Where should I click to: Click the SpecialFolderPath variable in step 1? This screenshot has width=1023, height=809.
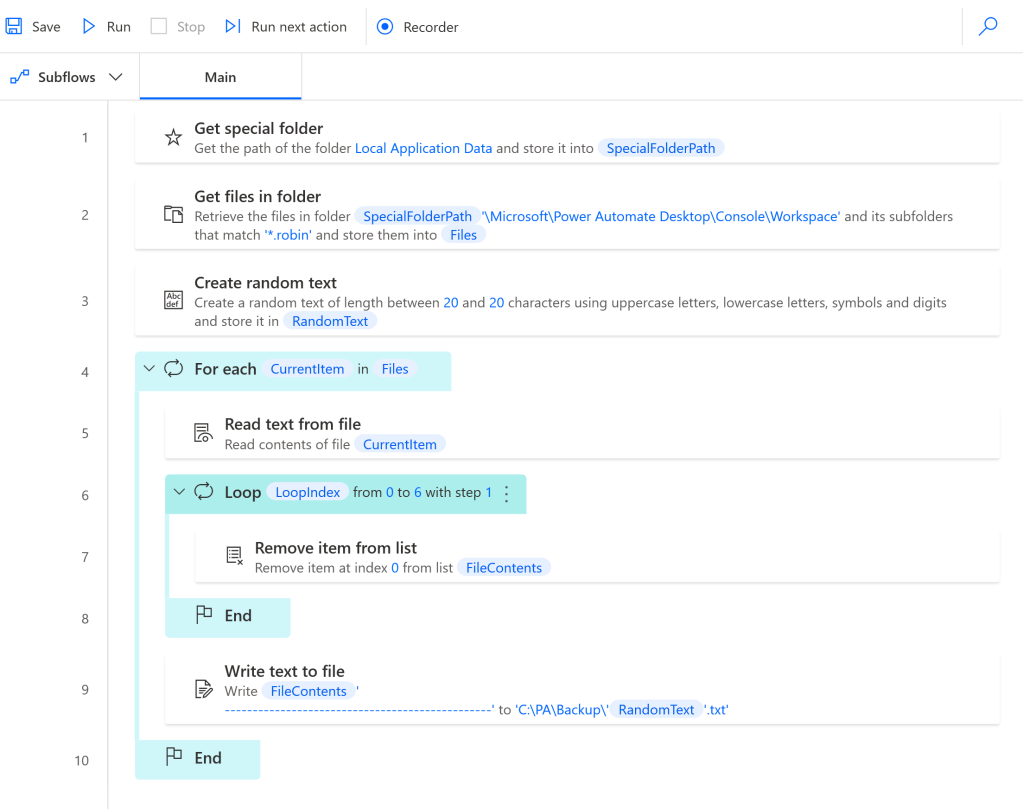661,148
